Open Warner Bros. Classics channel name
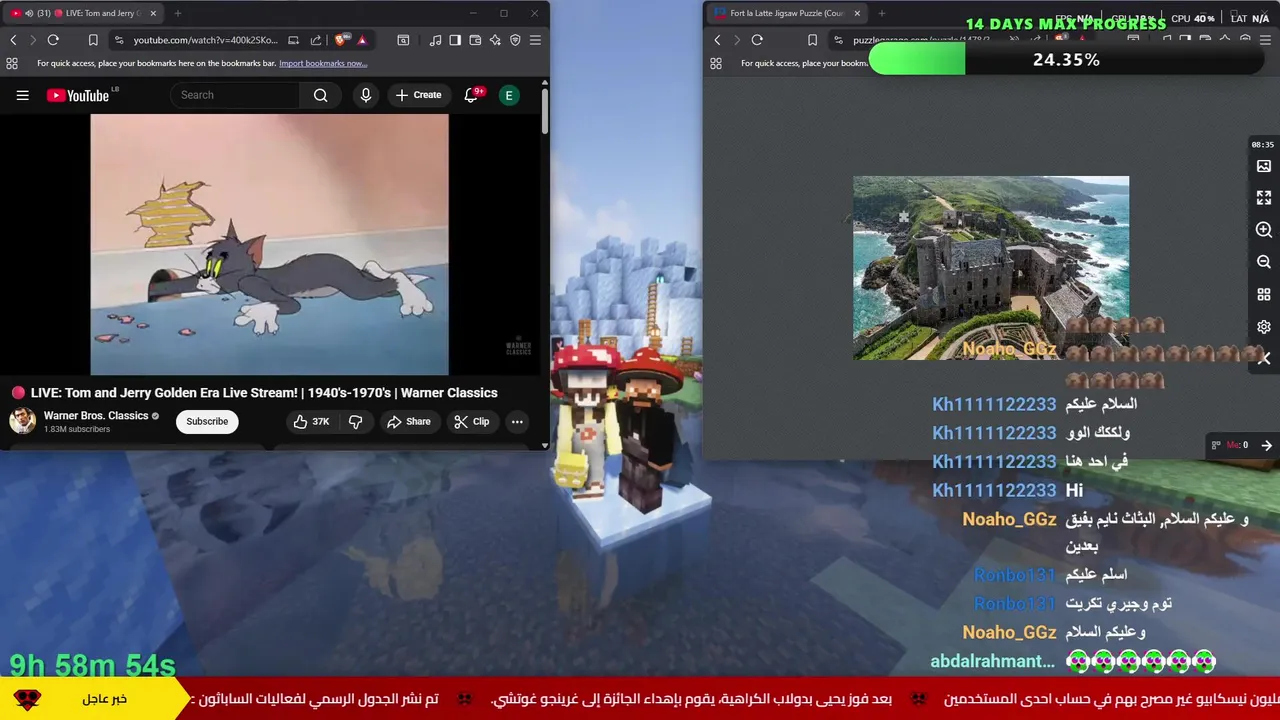1280x720 pixels. 96,415
